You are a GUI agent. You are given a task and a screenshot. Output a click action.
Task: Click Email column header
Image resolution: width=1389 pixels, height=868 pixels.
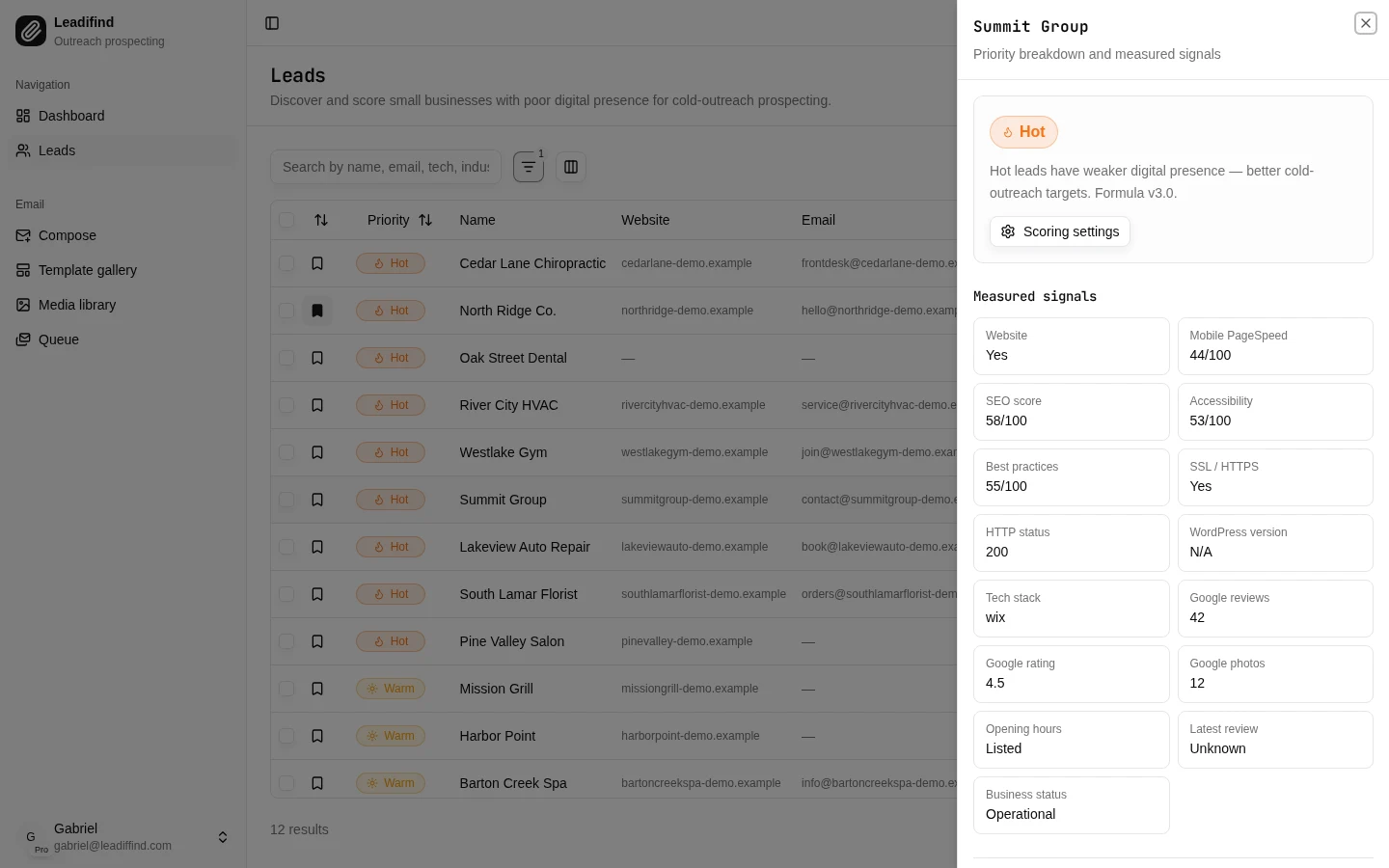[818, 220]
